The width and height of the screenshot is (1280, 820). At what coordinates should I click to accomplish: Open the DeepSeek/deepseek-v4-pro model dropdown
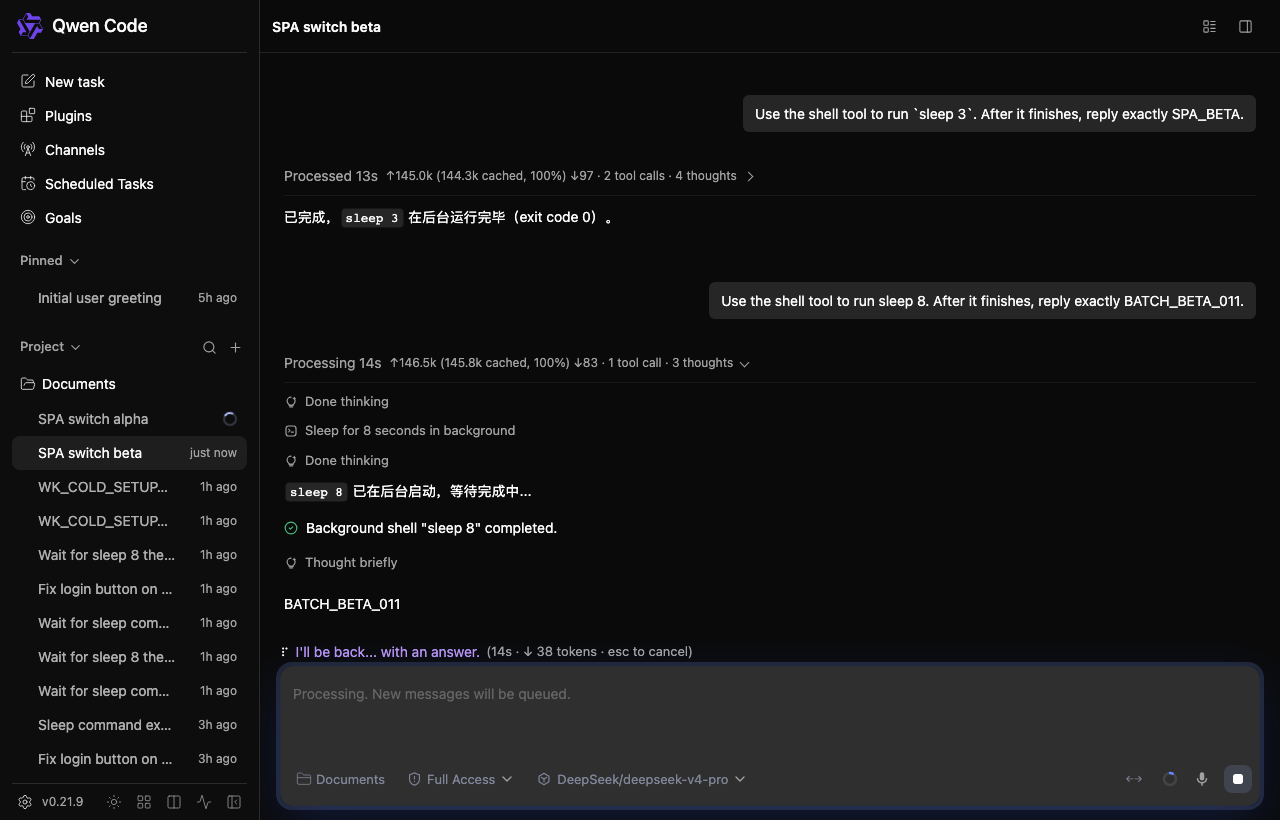pyautogui.click(x=641, y=779)
